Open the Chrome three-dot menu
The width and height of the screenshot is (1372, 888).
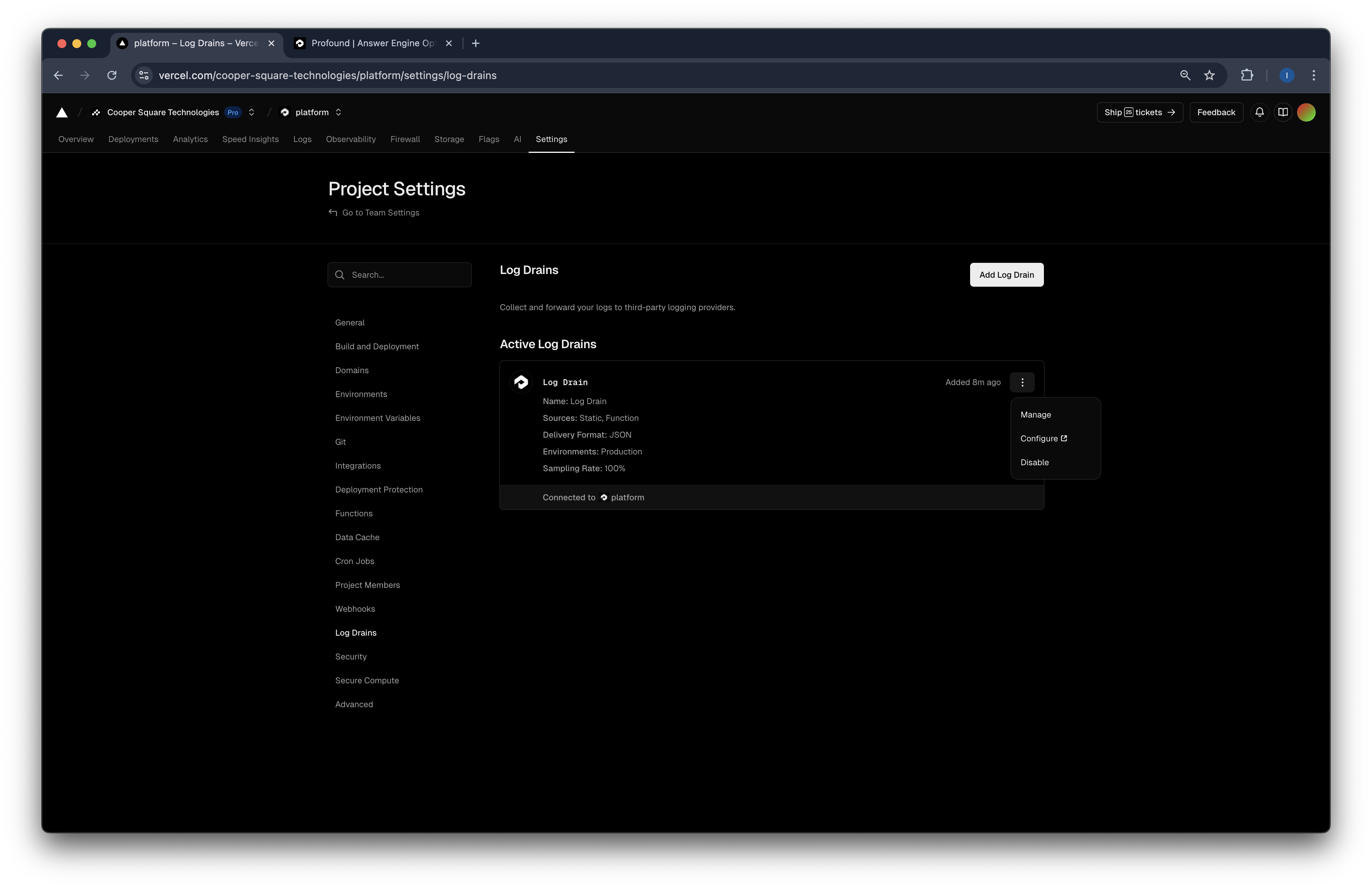tap(1313, 75)
